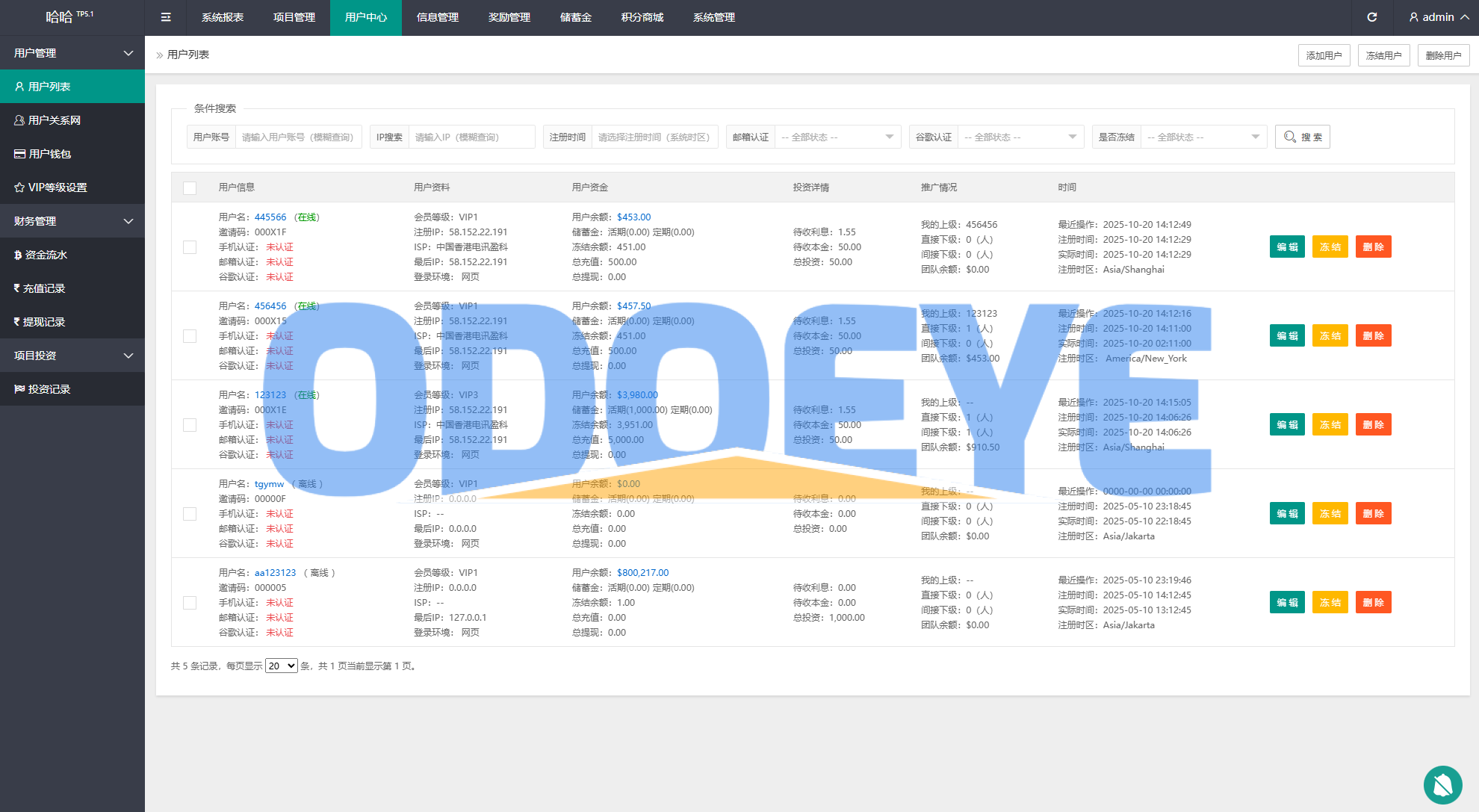
Task: Open the Points Mall top menu
Action: (642, 17)
